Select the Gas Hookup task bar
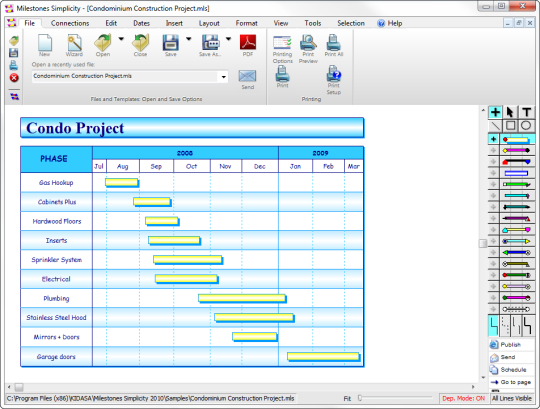The height and width of the screenshot is (409, 540). click(x=122, y=182)
